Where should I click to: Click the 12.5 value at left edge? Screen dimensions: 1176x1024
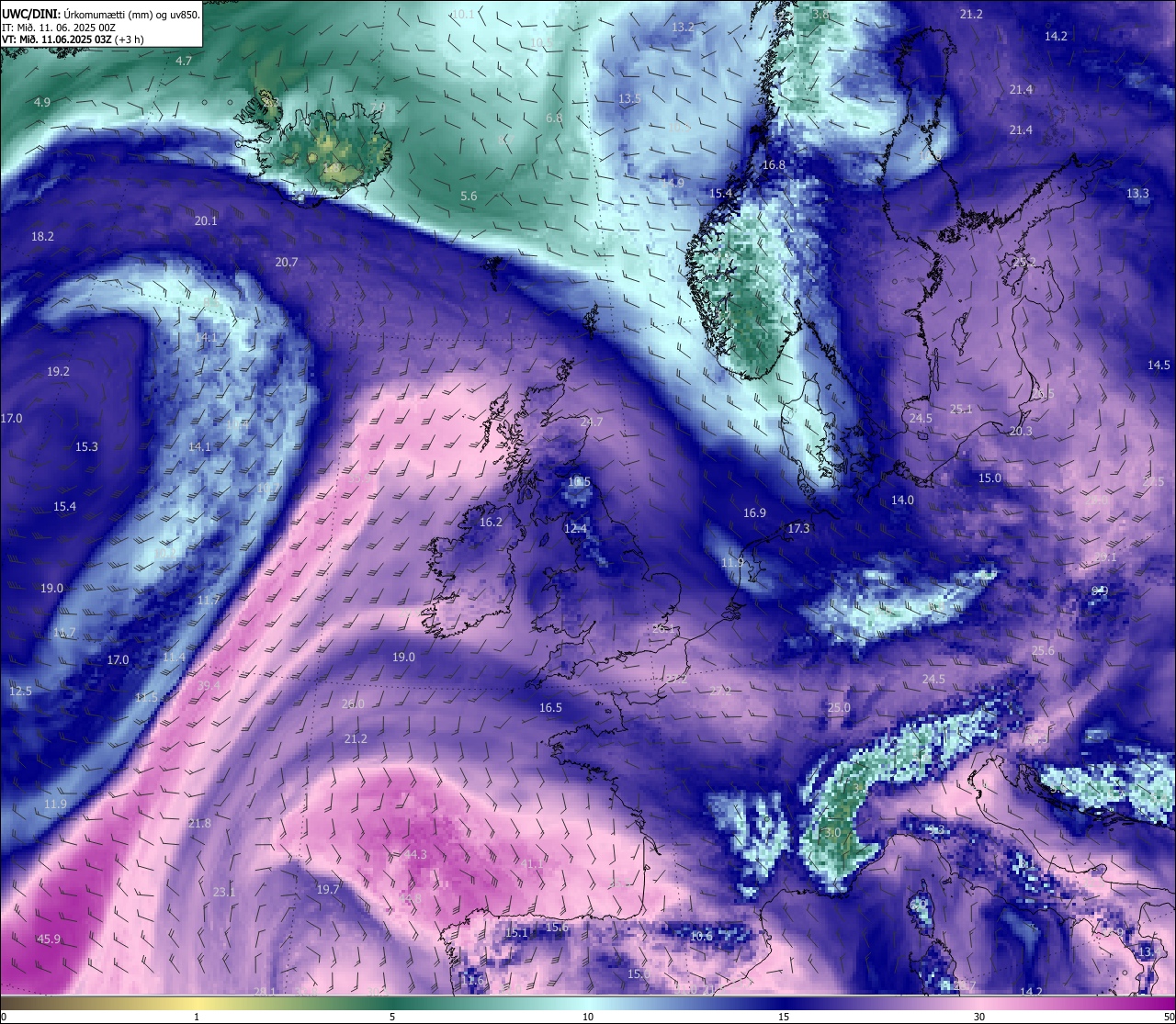(x=20, y=691)
